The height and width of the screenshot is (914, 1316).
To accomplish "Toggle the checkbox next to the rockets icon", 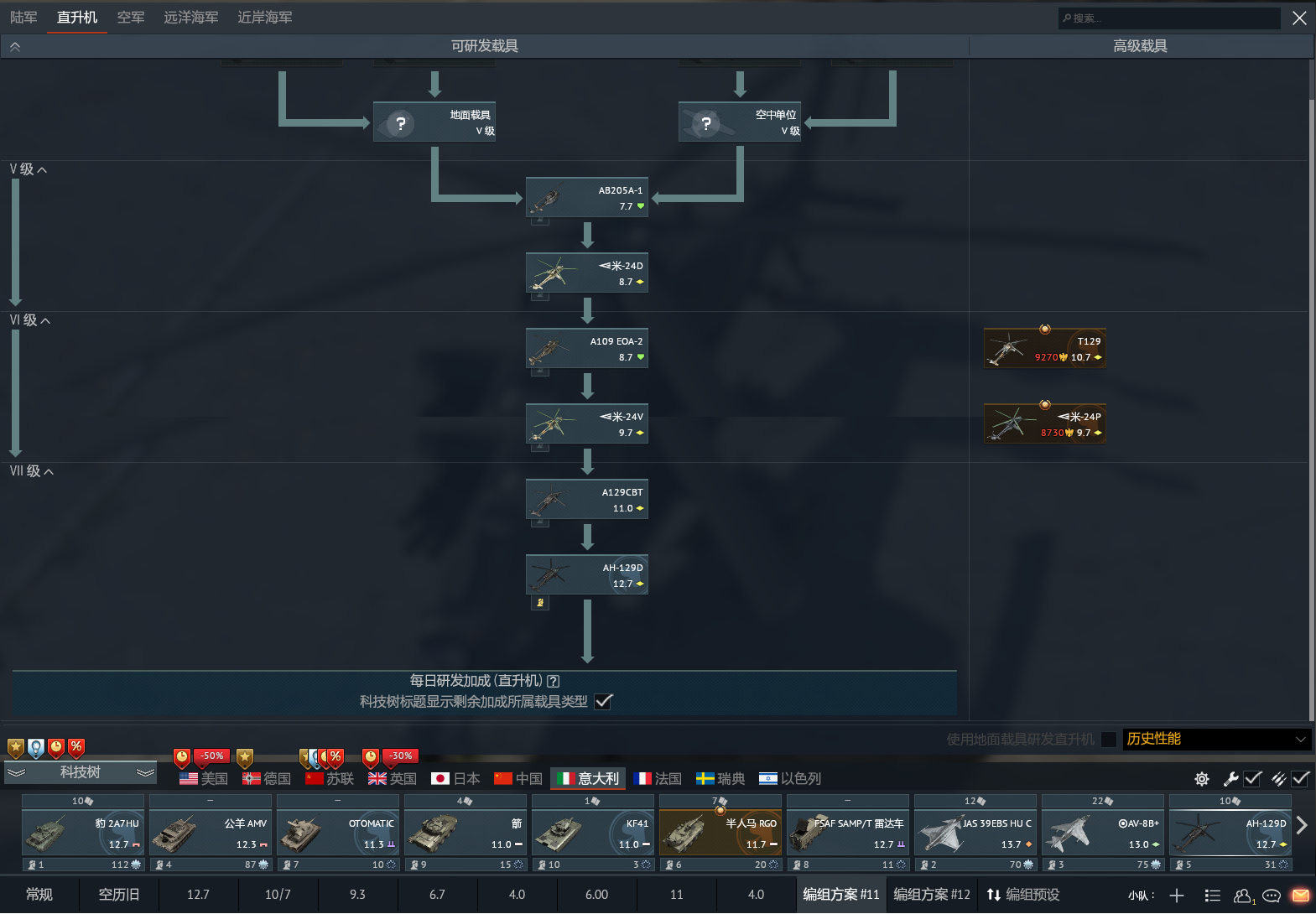I will click(1301, 779).
